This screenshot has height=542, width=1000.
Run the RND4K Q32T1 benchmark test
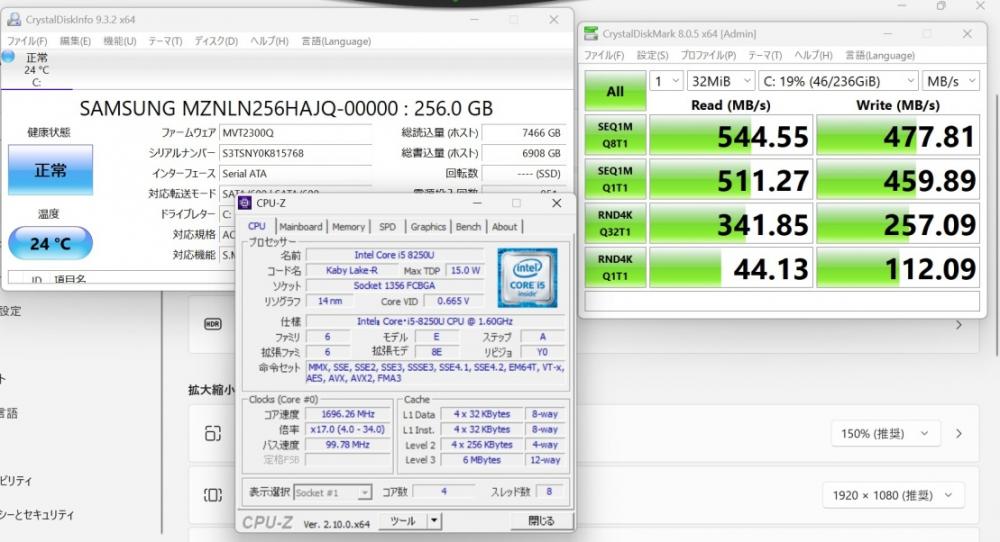point(615,223)
